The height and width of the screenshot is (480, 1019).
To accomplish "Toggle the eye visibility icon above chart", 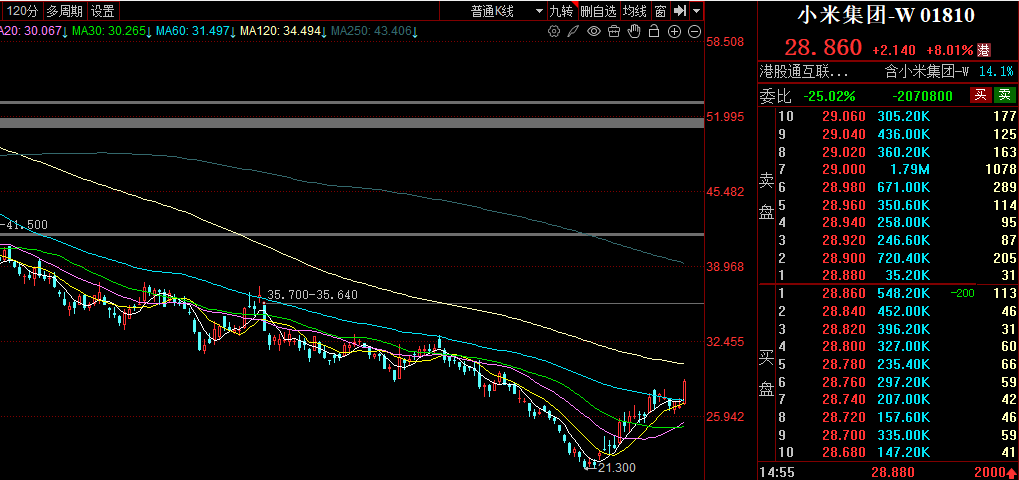I will tap(593, 31).
